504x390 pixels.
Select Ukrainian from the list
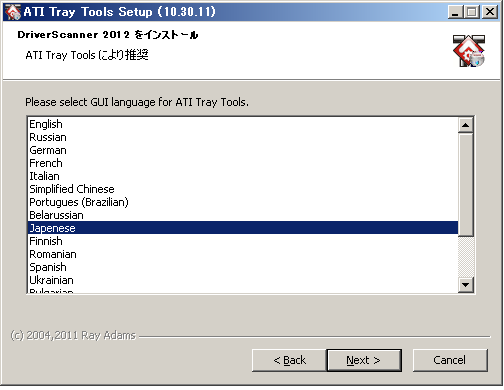coord(243,280)
